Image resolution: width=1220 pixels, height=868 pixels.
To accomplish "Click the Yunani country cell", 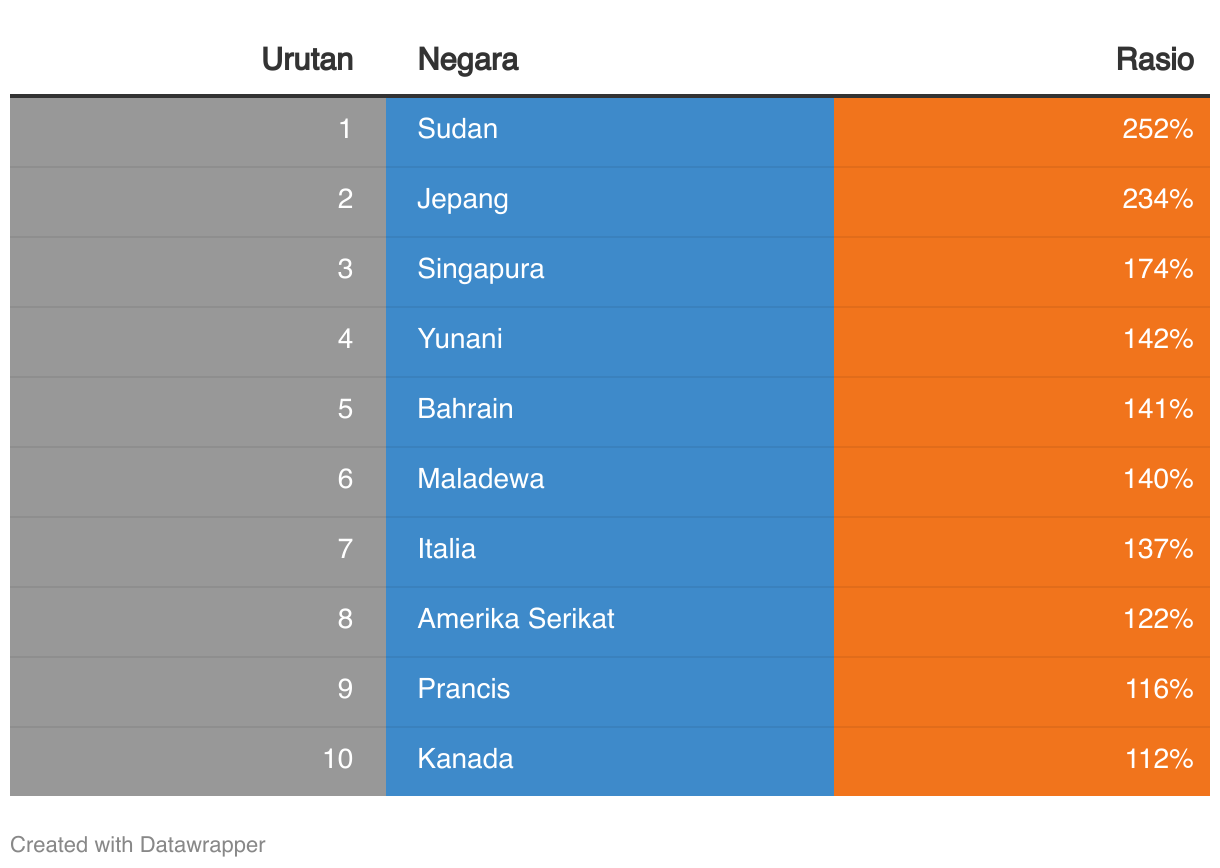I will click(609, 341).
